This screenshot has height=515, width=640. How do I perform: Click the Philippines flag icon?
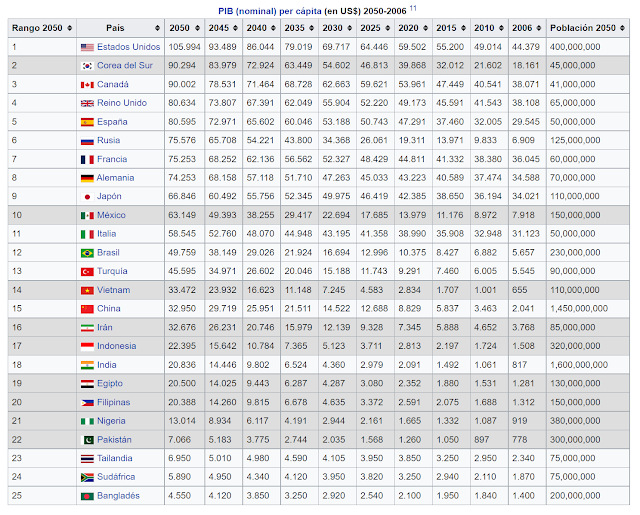pos(87,403)
